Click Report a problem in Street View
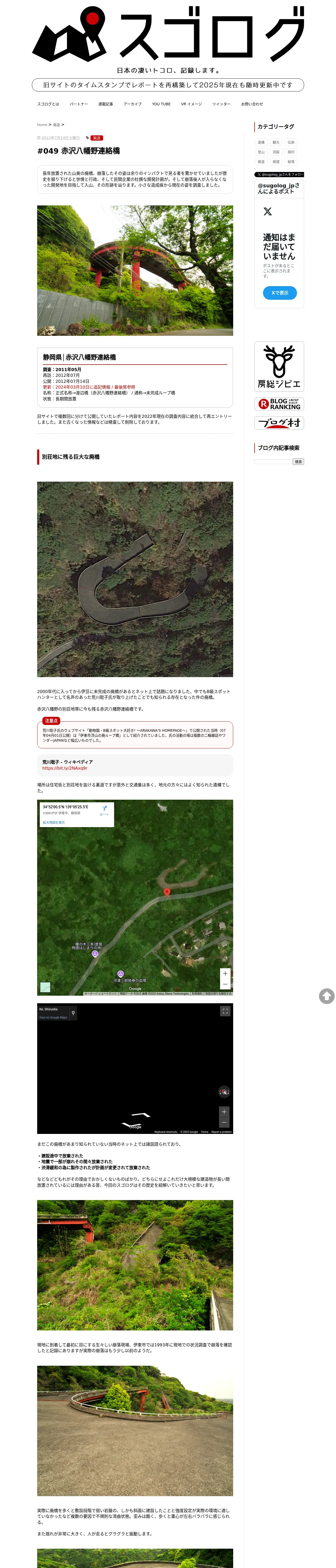The width and height of the screenshot is (336, 1568). 221,1132
